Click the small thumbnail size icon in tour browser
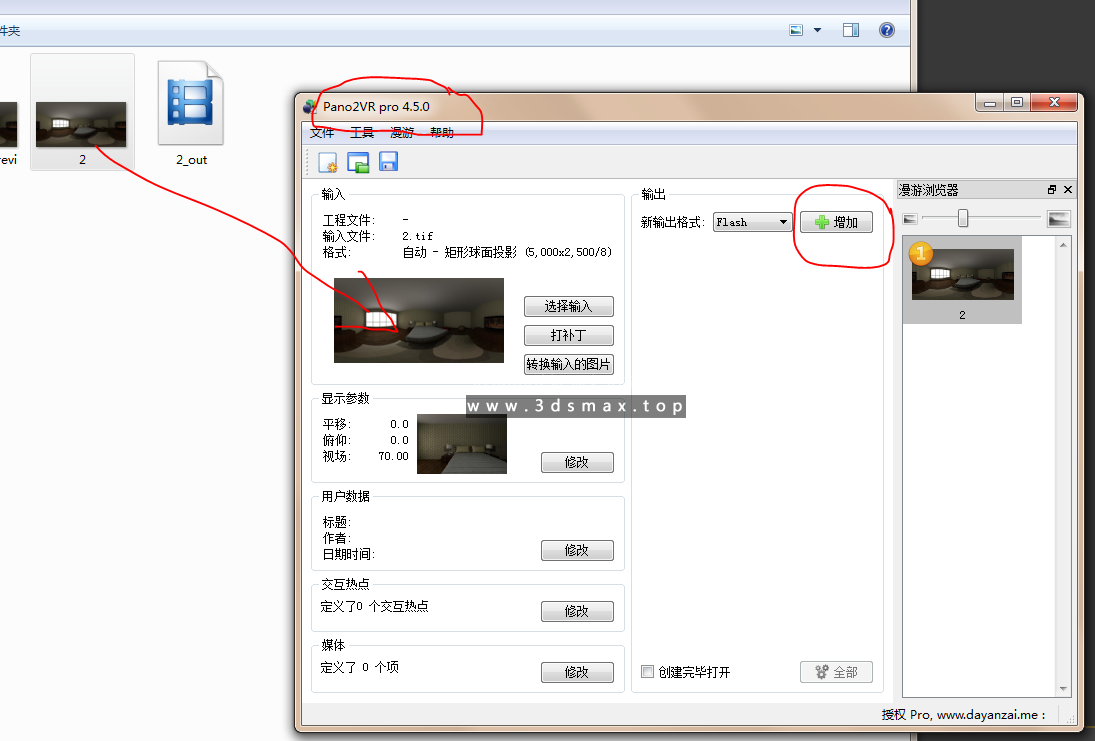1095x741 pixels. tap(910, 219)
